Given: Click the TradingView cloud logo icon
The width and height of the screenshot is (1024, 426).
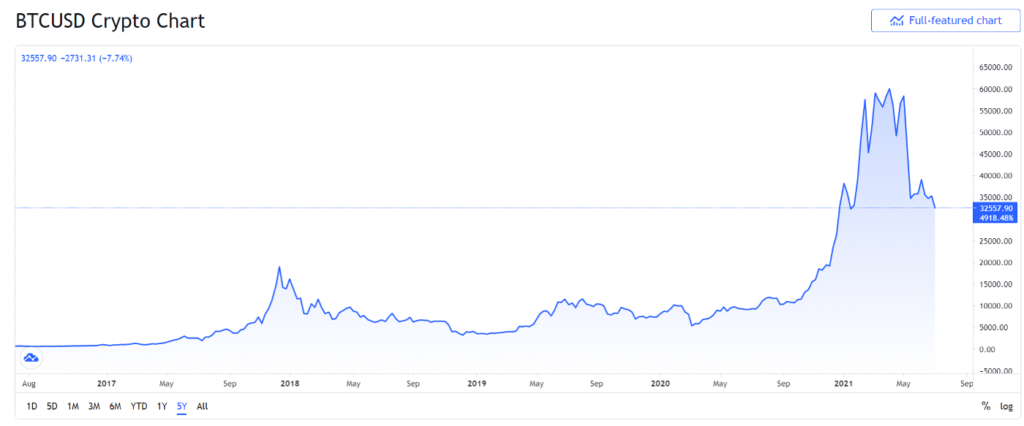Looking at the screenshot, I should coord(30,358).
